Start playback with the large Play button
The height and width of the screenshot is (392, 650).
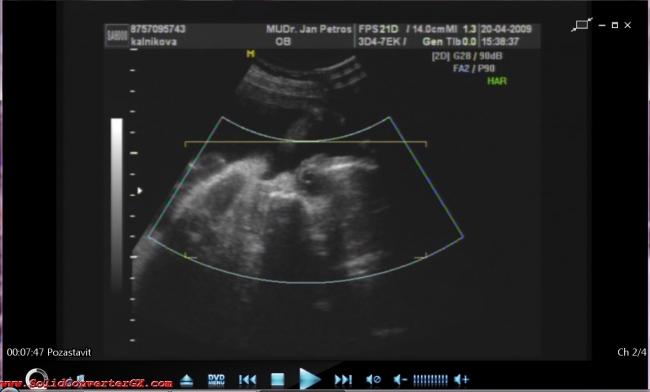click(310, 378)
